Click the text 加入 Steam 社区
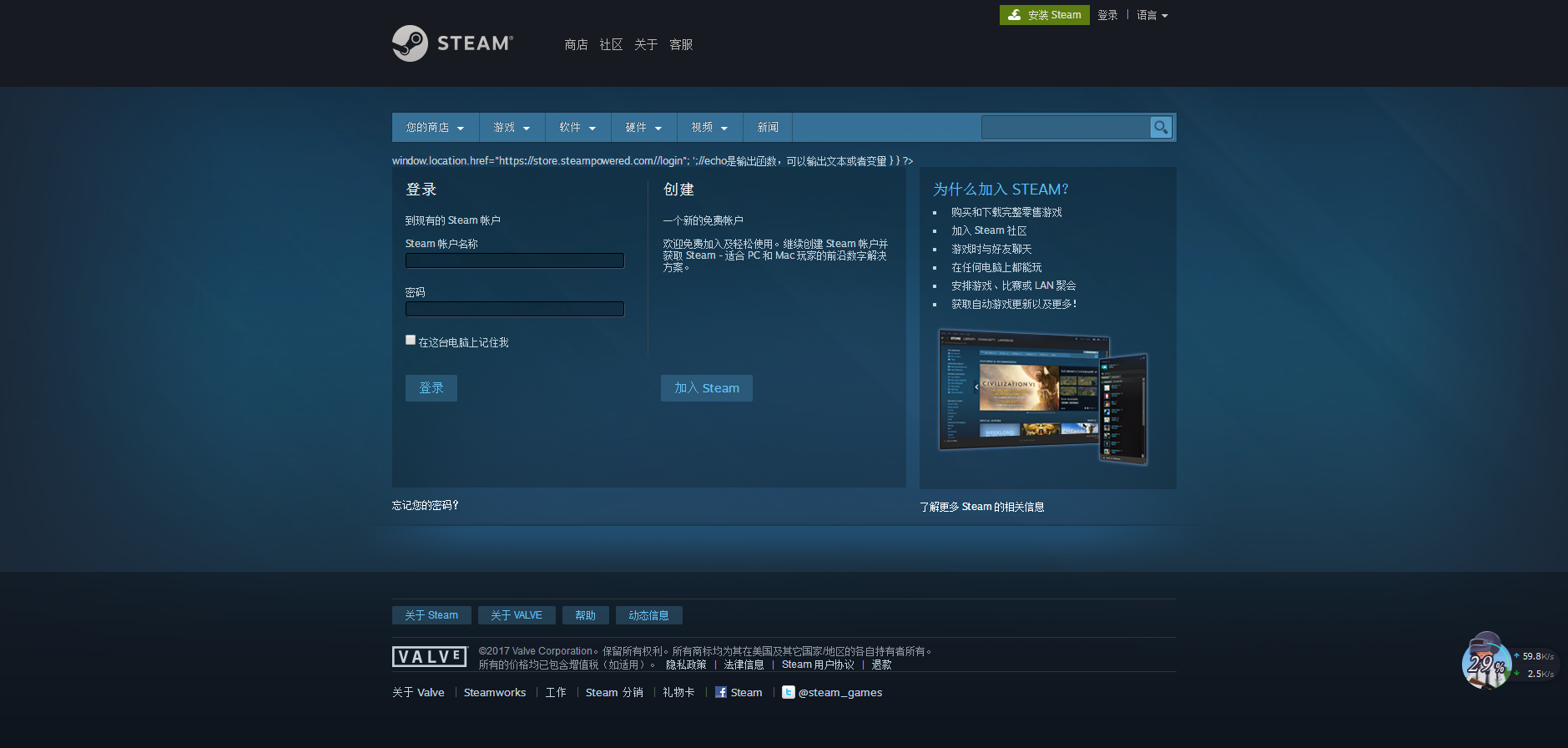The image size is (1568, 748). pyautogui.click(x=989, y=230)
